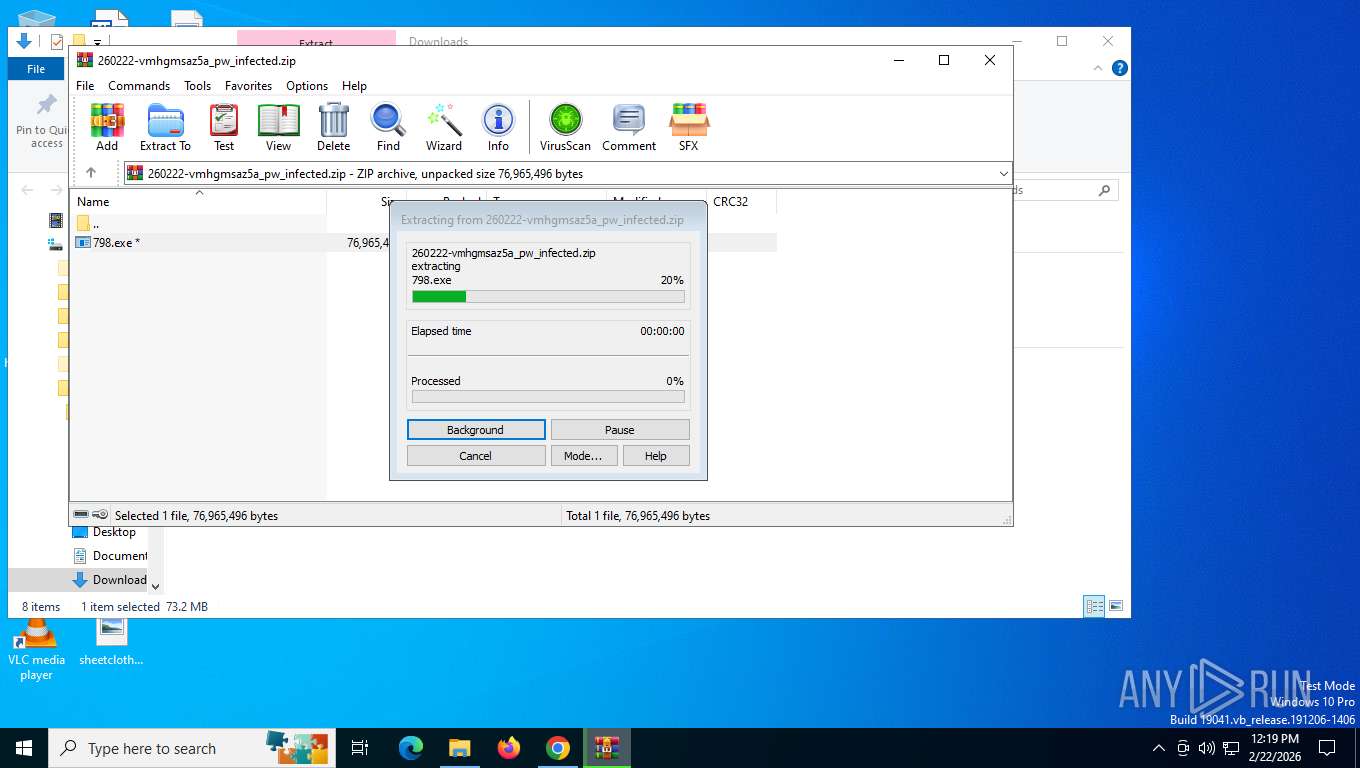Click the Processed total progress bar

point(548,397)
